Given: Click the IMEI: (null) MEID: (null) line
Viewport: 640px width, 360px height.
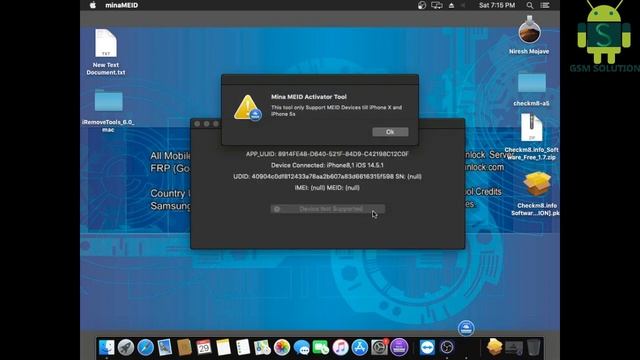Looking at the screenshot, I should pos(327,188).
